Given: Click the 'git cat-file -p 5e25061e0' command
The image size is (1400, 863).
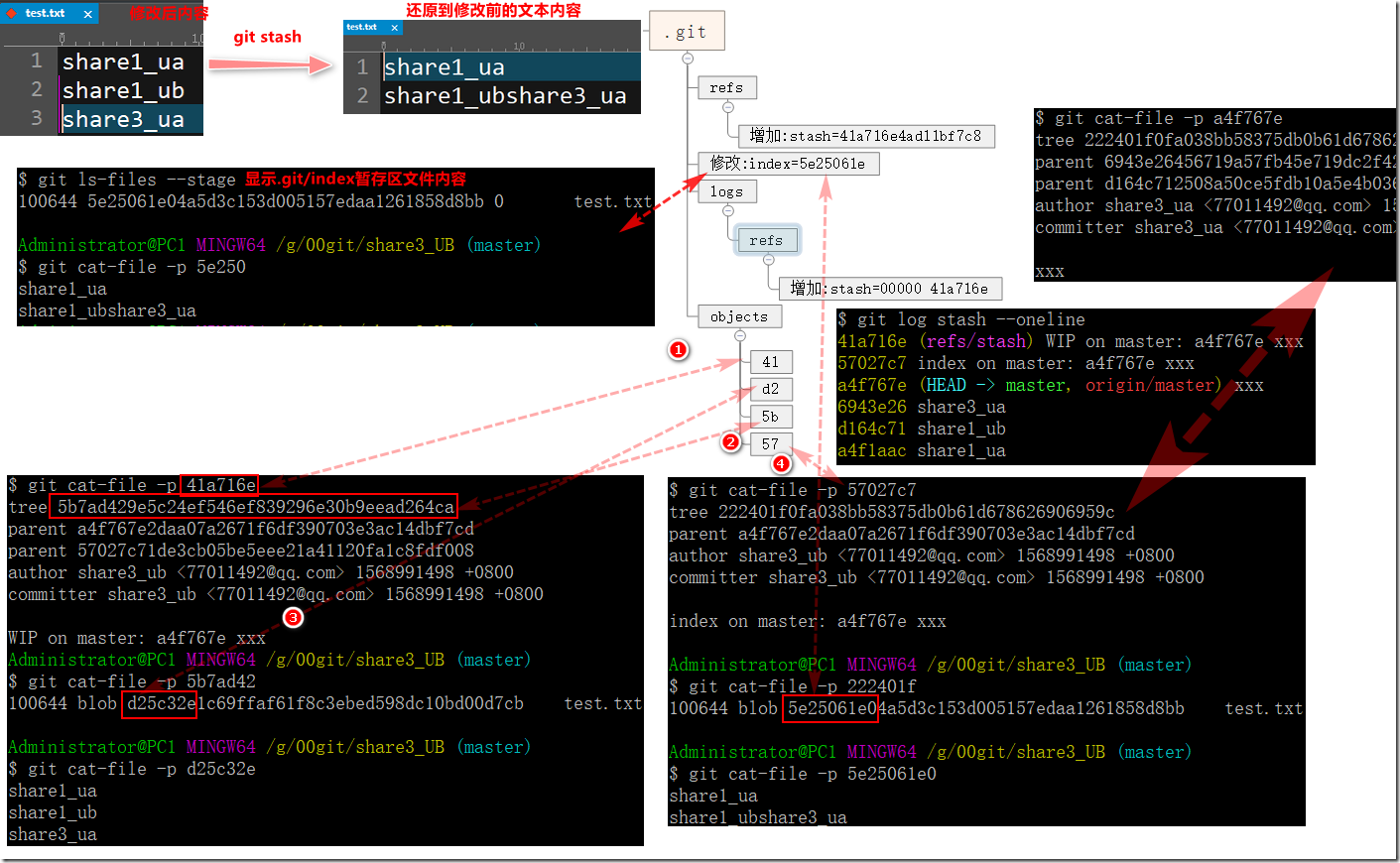Looking at the screenshot, I should pyautogui.click(x=803, y=774).
